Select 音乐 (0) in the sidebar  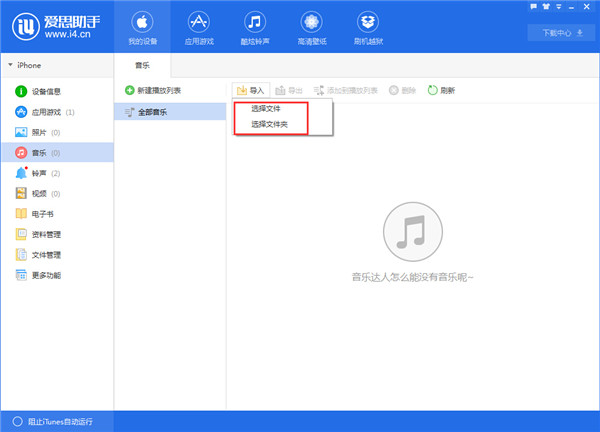[x=57, y=153]
